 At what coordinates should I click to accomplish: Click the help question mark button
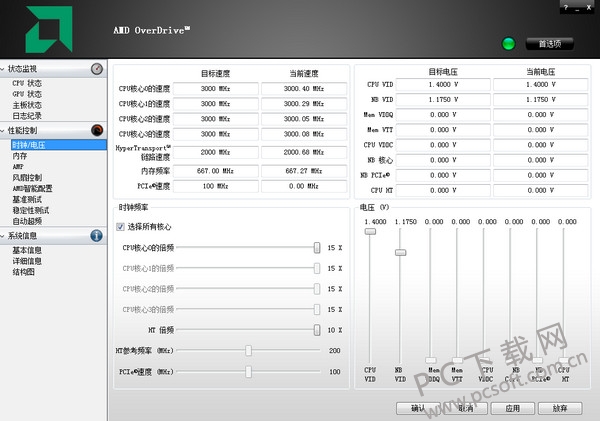pyautogui.click(x=566, y=8)
